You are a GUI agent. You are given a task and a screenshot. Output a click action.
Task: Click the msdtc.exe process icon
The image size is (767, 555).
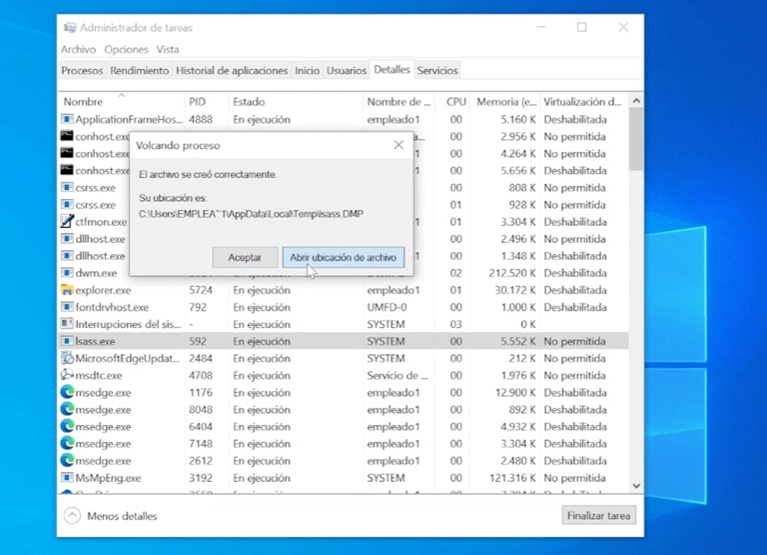click(x=67, y=376)
